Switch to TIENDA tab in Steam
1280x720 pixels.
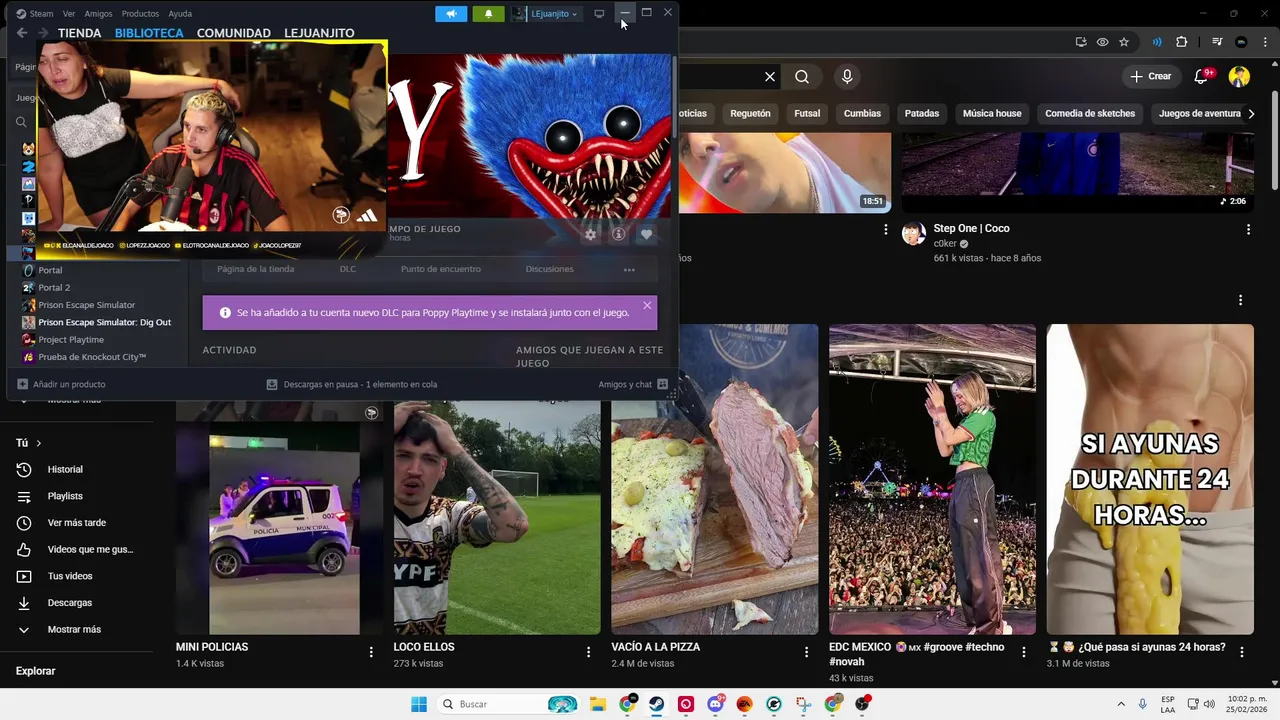tap(79, 33)
